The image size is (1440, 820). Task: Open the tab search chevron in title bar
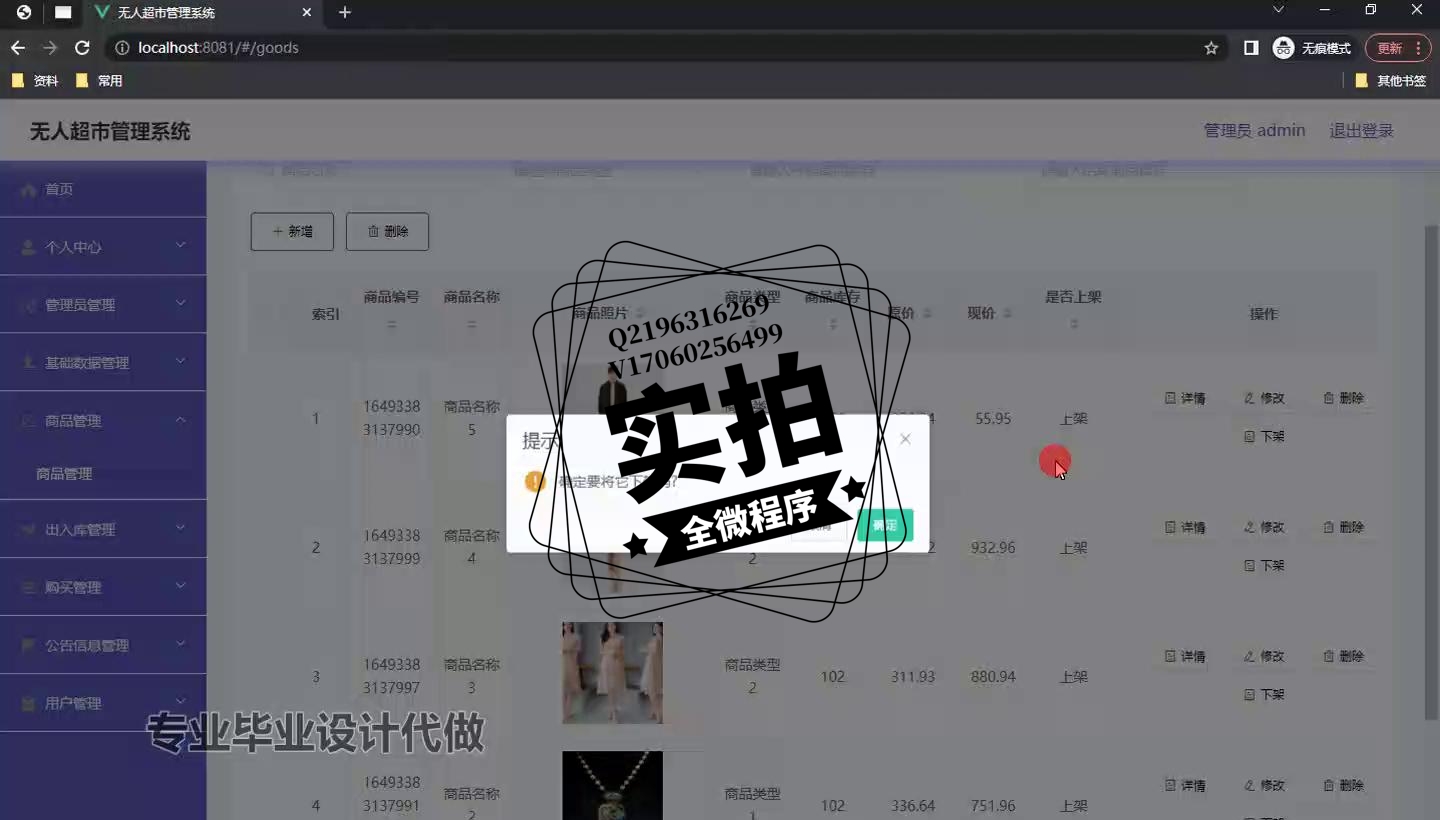[x=1278, y=10]
